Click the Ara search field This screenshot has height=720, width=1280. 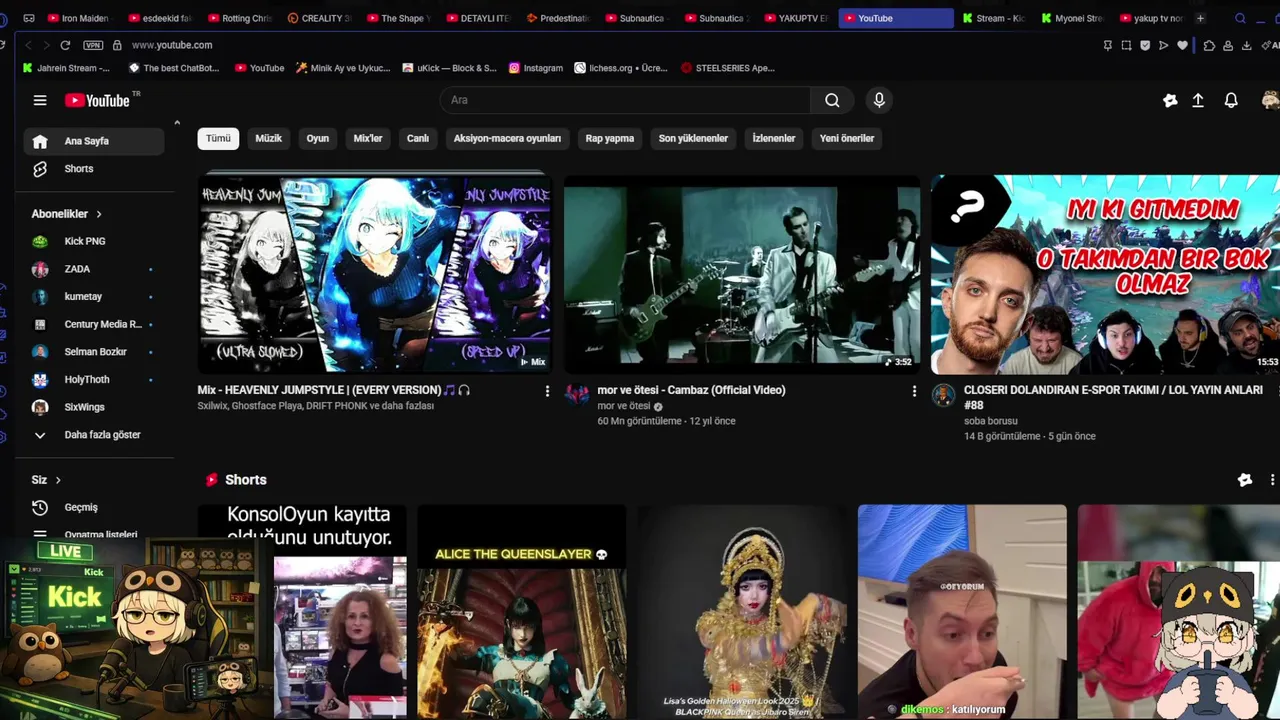(625, 100)
